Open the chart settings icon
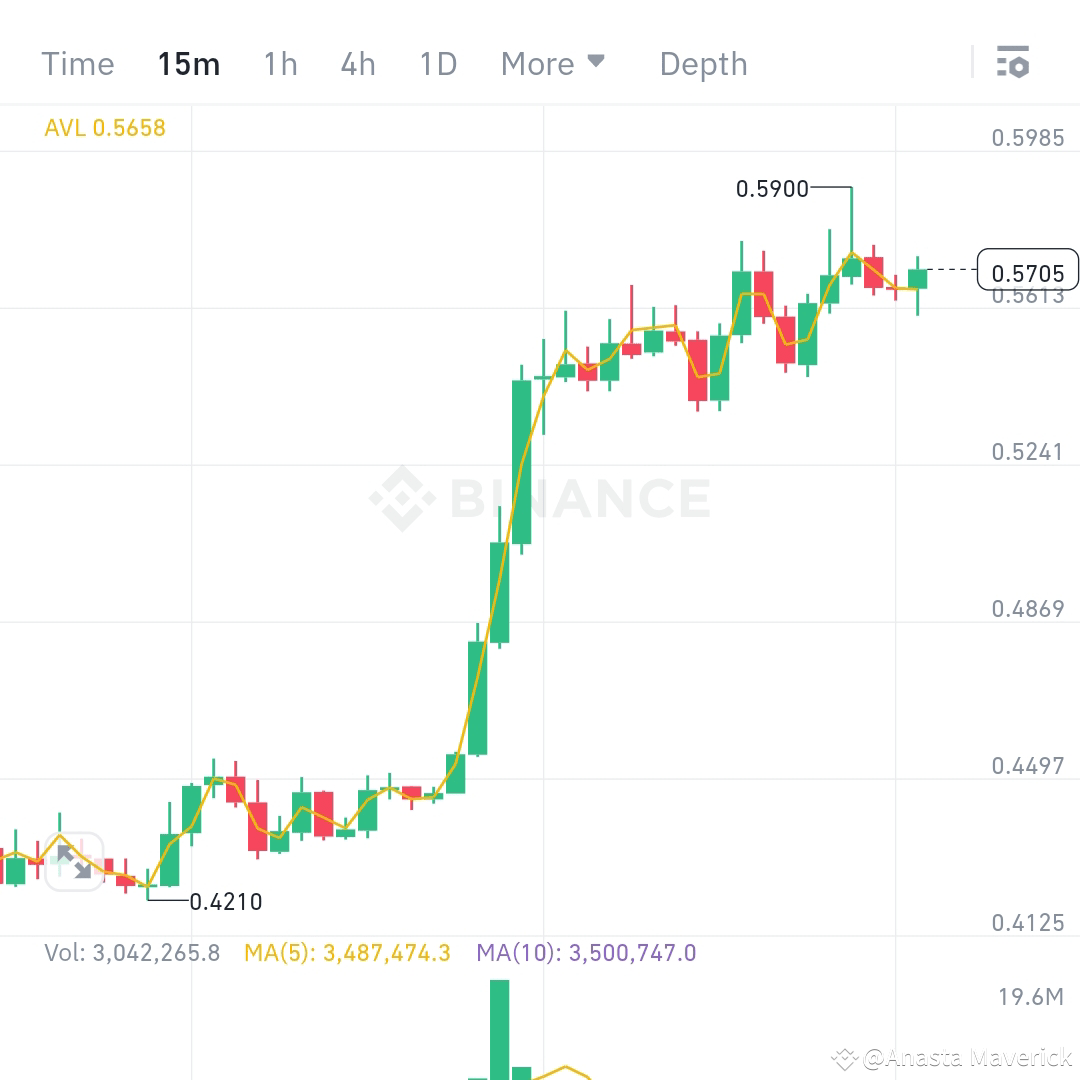 tap(1014, 62)
